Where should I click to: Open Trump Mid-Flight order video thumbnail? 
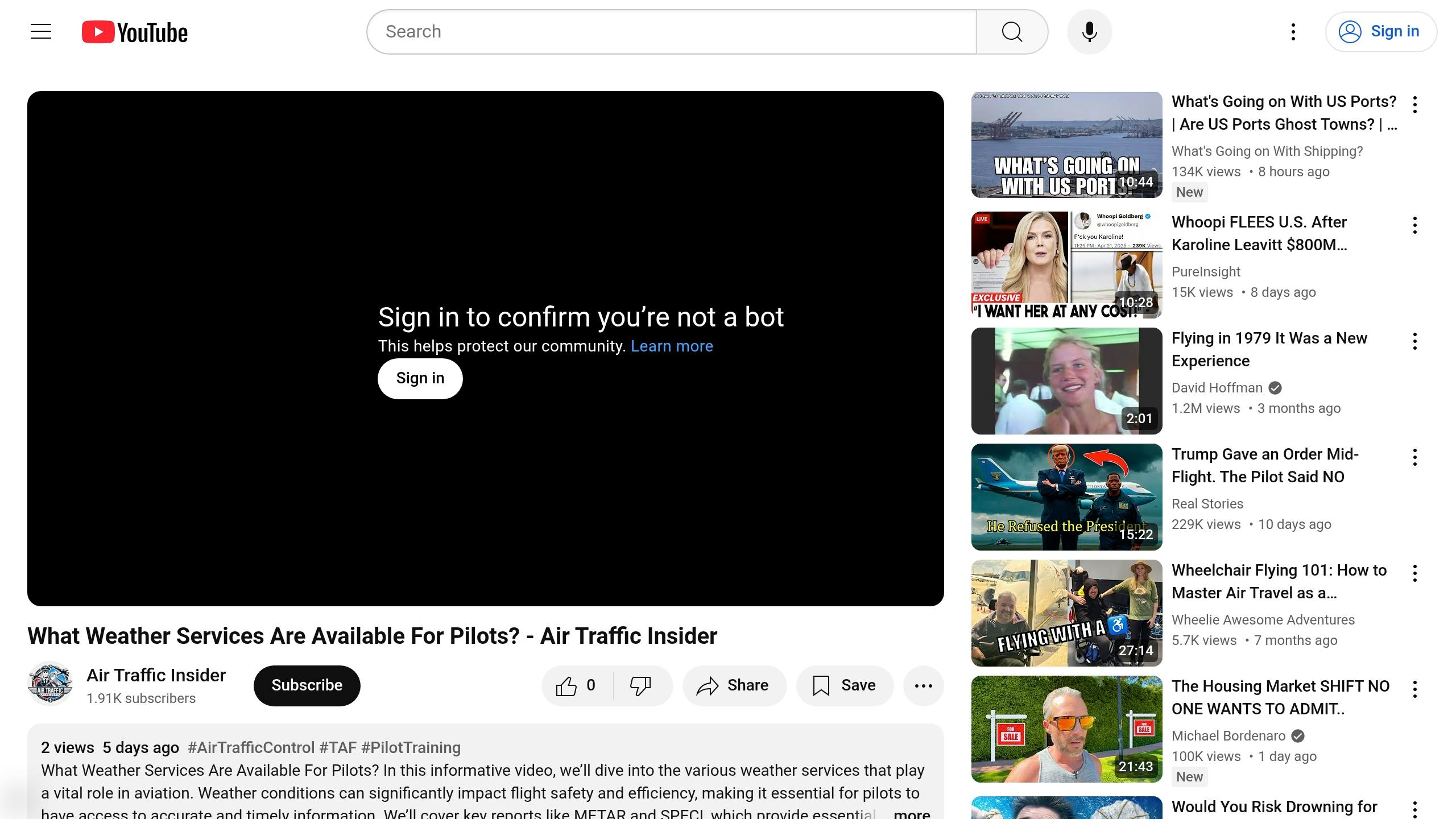(x=1066, y=497)
